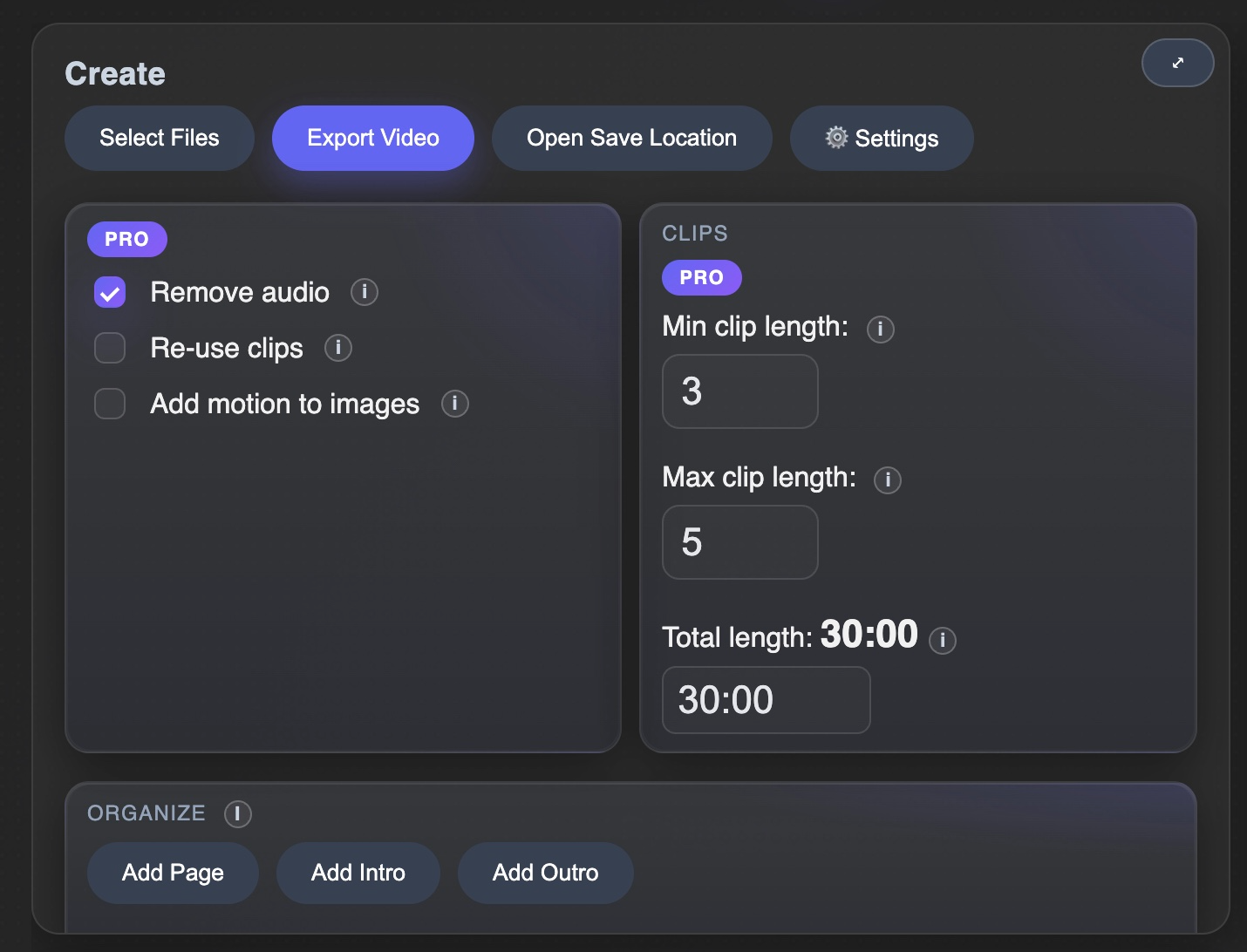The image size is (1247, 952).
Task: Add an outro to the video
Action: 545,873
